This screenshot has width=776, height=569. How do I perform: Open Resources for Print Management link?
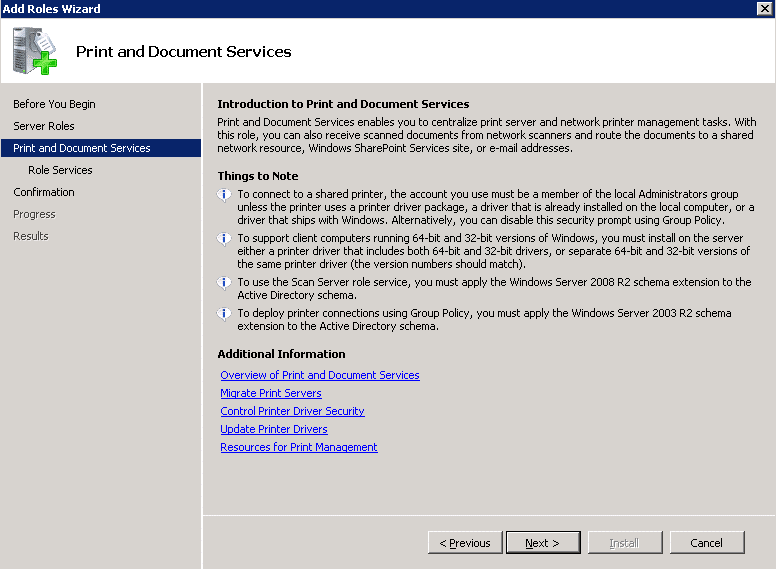(299, 447)
